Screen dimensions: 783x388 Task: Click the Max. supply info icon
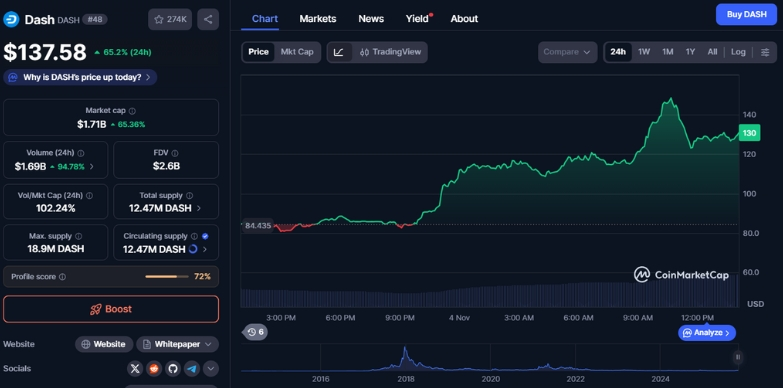(x=78, y=236)
